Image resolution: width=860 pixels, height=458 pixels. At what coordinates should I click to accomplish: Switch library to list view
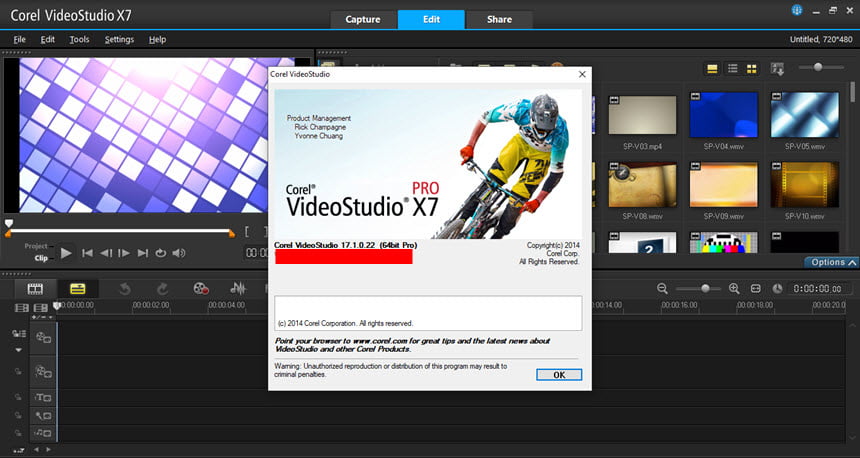coord(732,69)
